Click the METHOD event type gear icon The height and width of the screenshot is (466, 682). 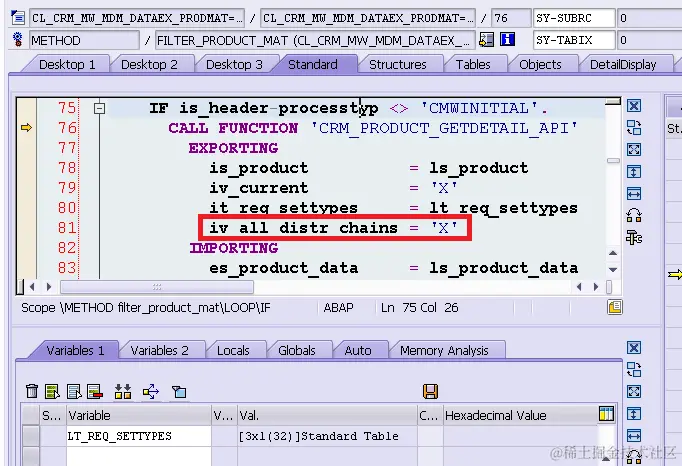pyautogui.click(x=18, y=40)
